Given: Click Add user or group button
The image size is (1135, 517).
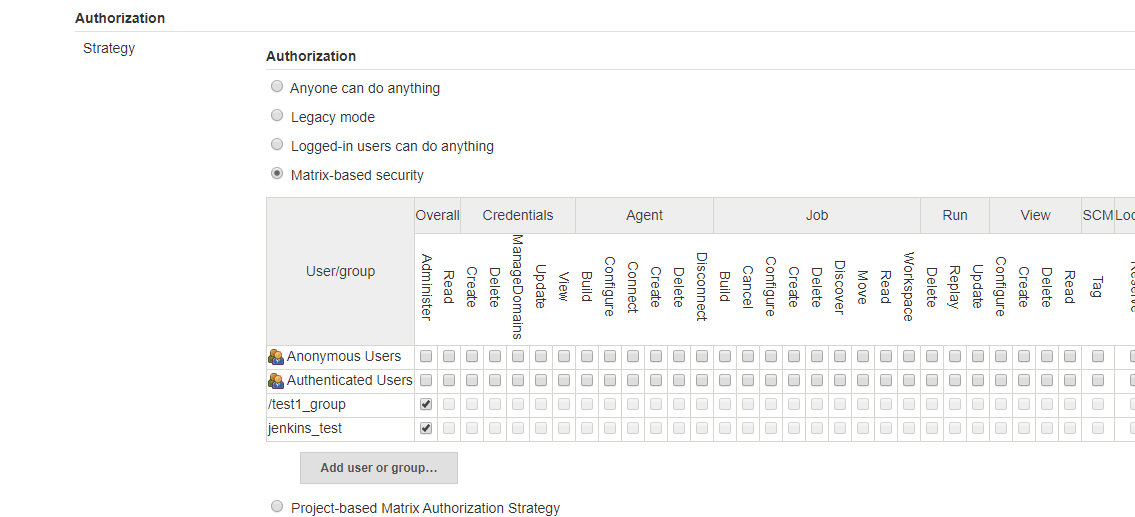Looking at the screenshot, I should 379,468.
